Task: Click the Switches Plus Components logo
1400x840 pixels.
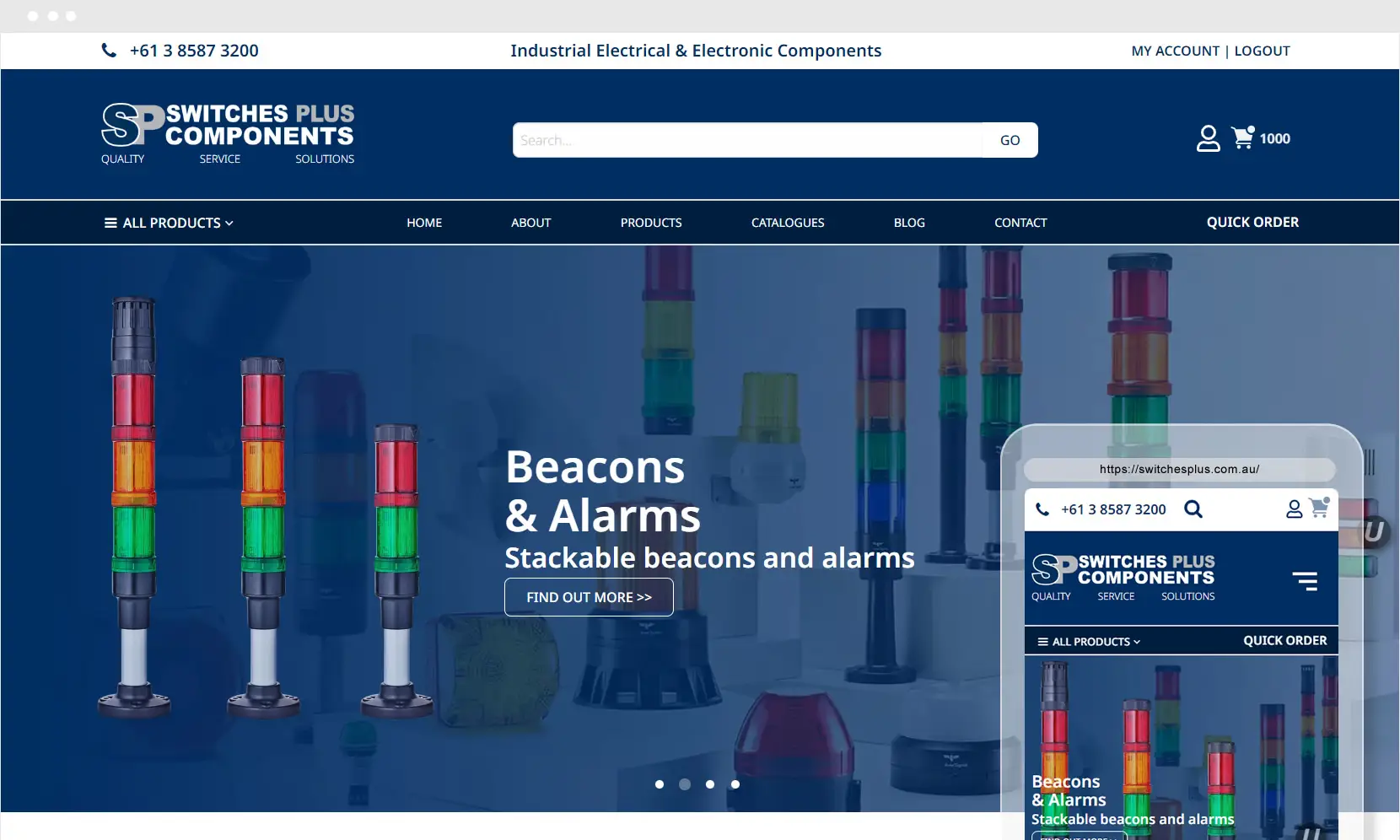Action: point(228,133)
